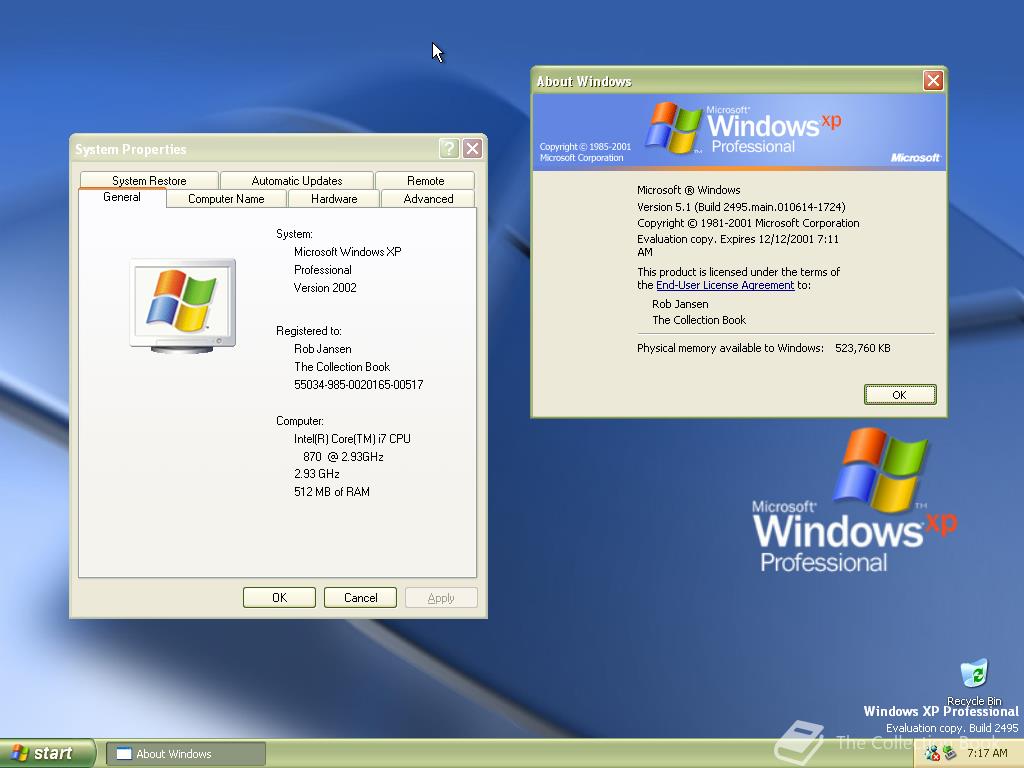Click the 'Intel(R) Core(TM) i7 CPU' line
This screenshot has width=1024, height=768.
(352, 439)
